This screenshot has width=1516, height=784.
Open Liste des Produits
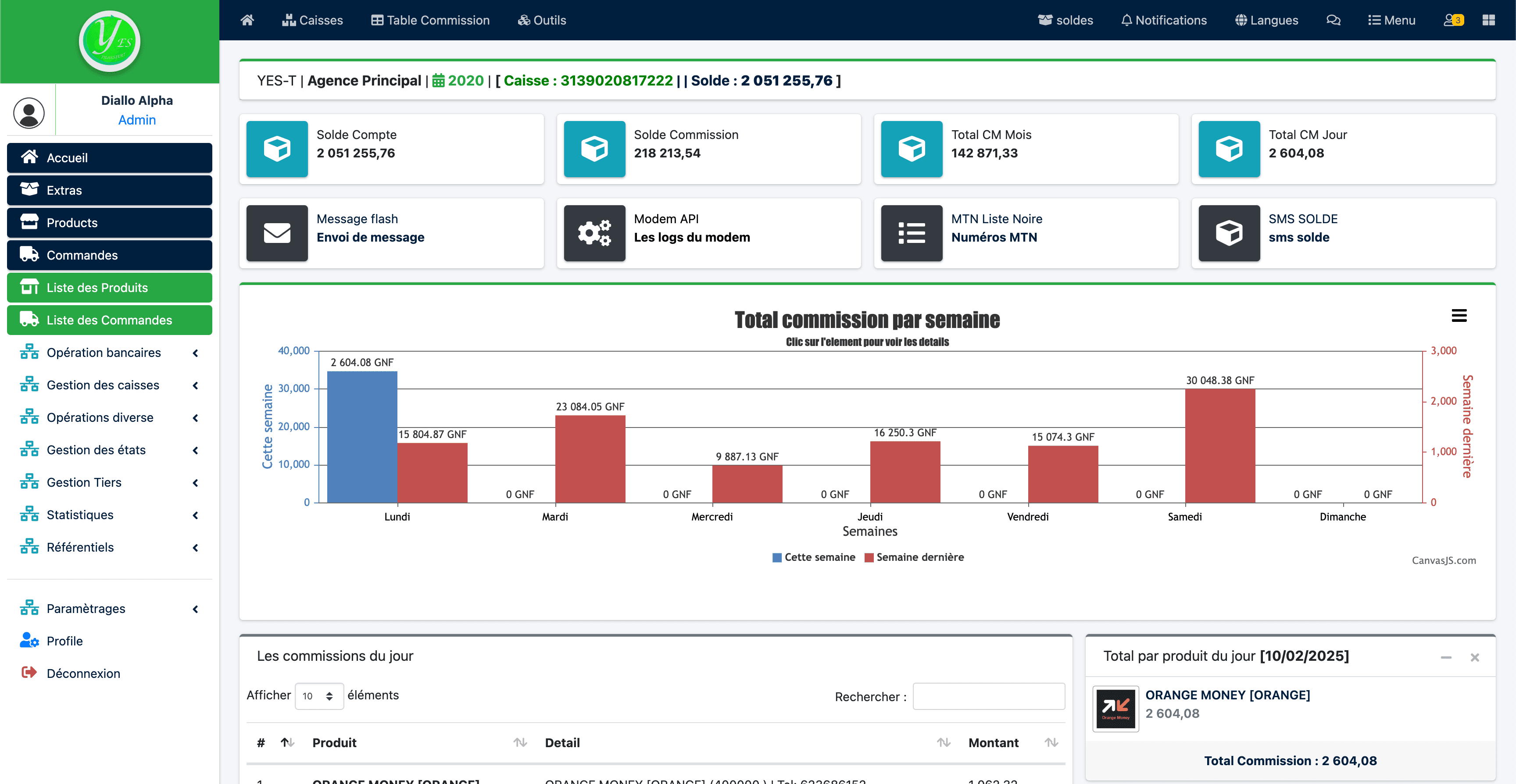pos(97,287)
